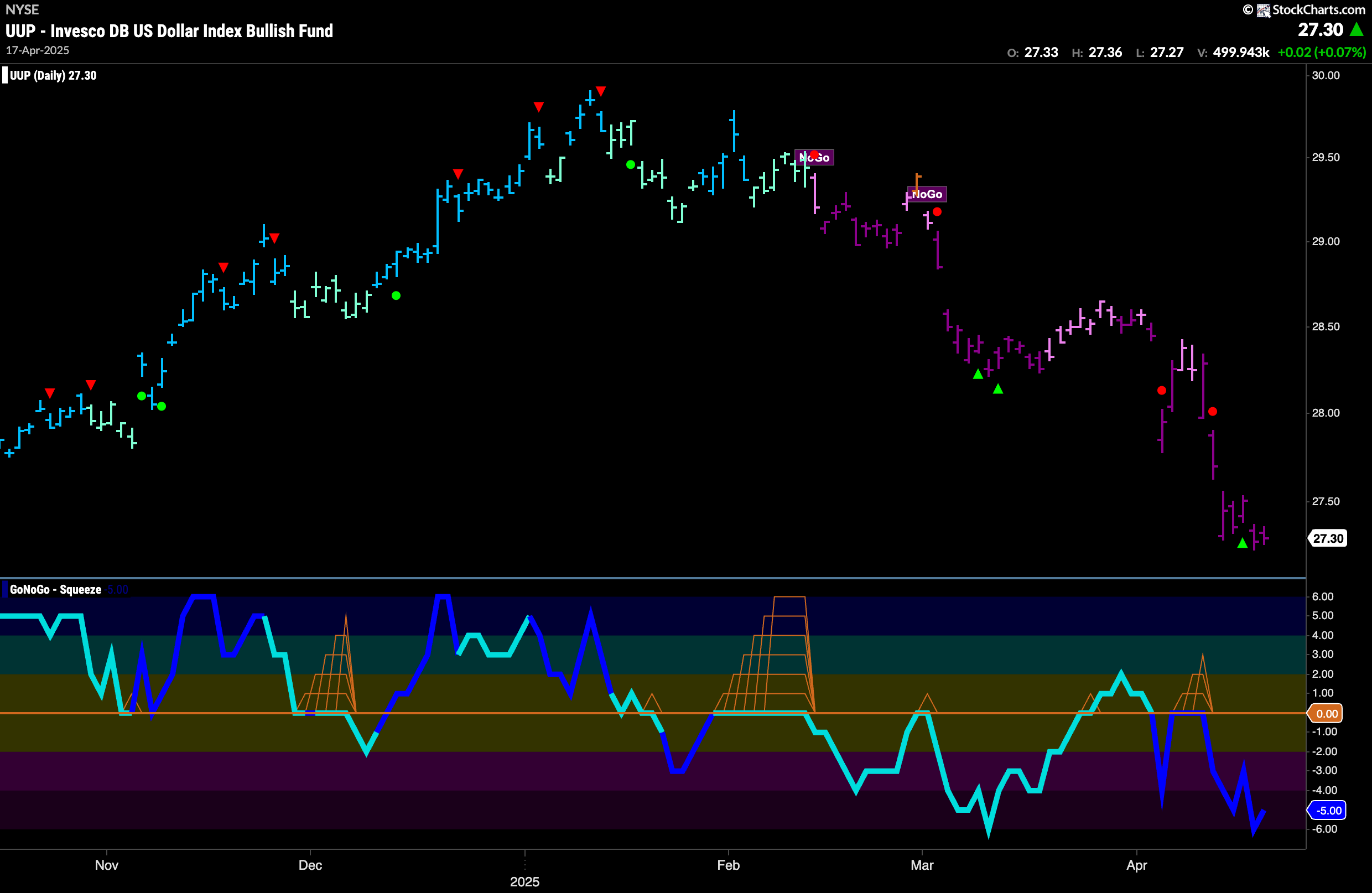Click the Nov label on the time axis

(107, 865)
